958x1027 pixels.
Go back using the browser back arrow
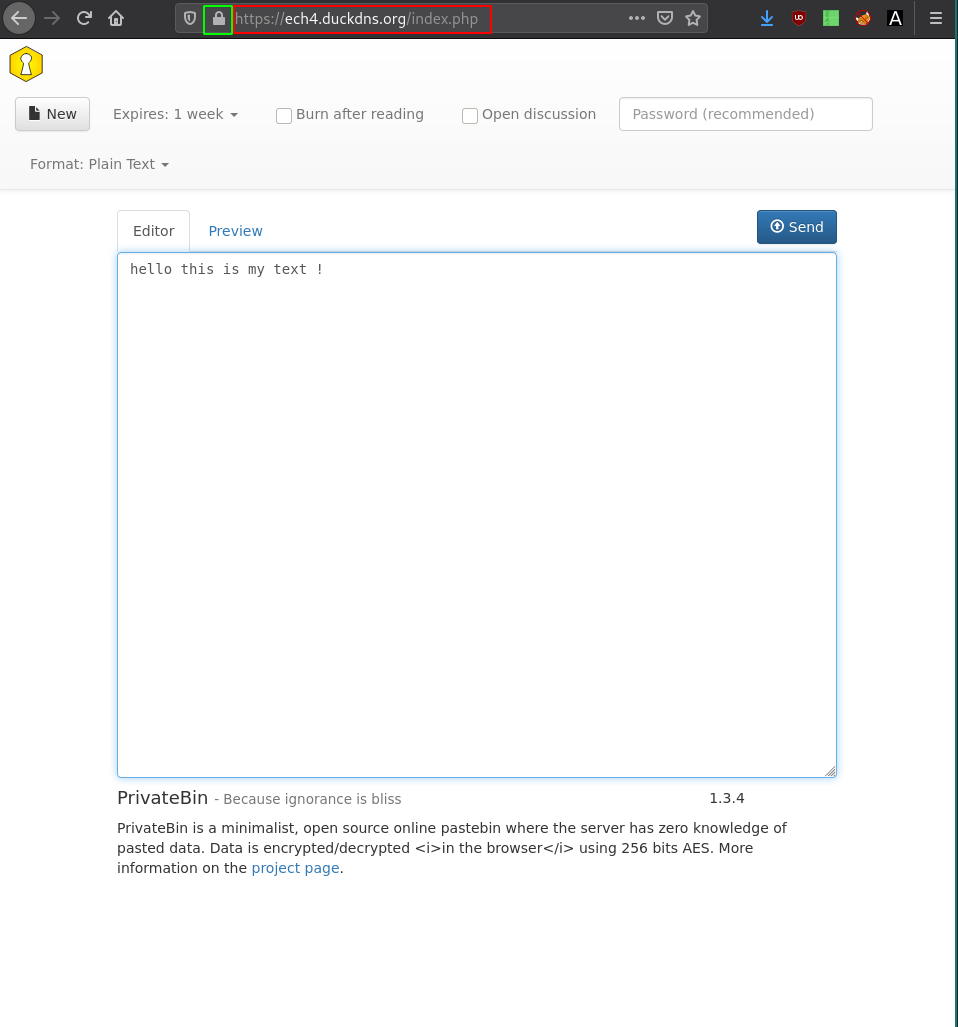click(19, 18)
